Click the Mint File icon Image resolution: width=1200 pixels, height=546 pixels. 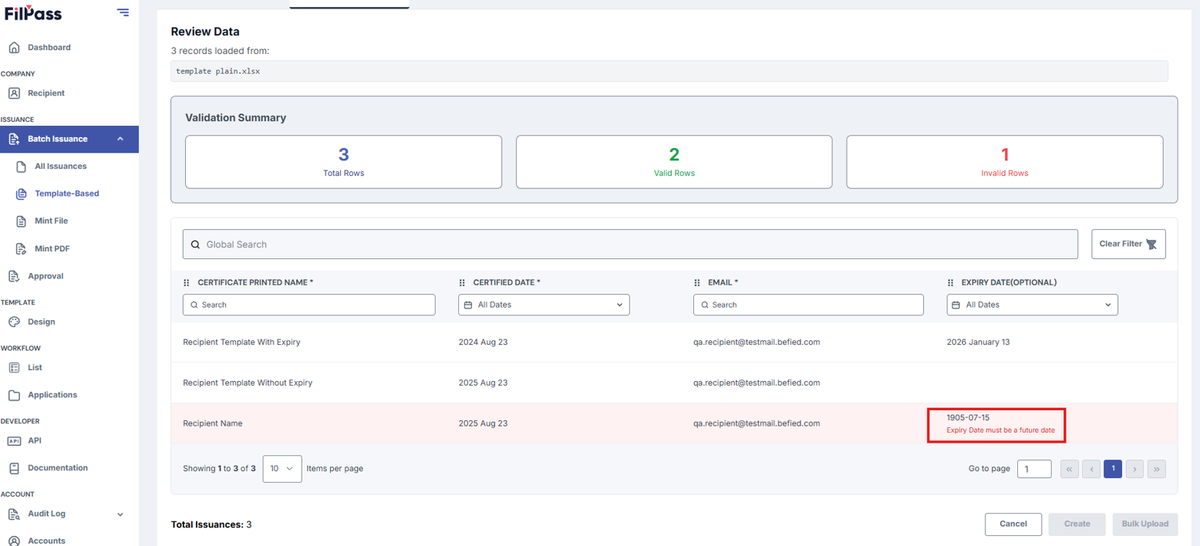click(22, 220)
